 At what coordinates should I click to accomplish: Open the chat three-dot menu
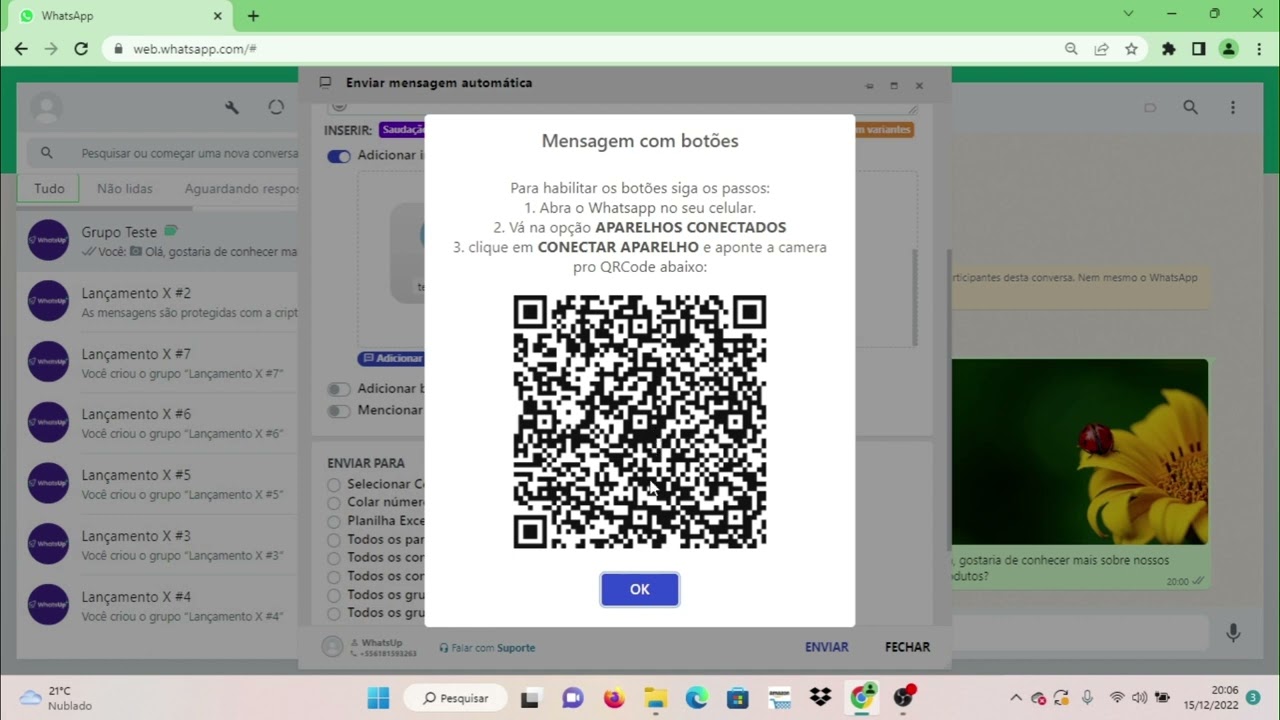pos(1233,107)
